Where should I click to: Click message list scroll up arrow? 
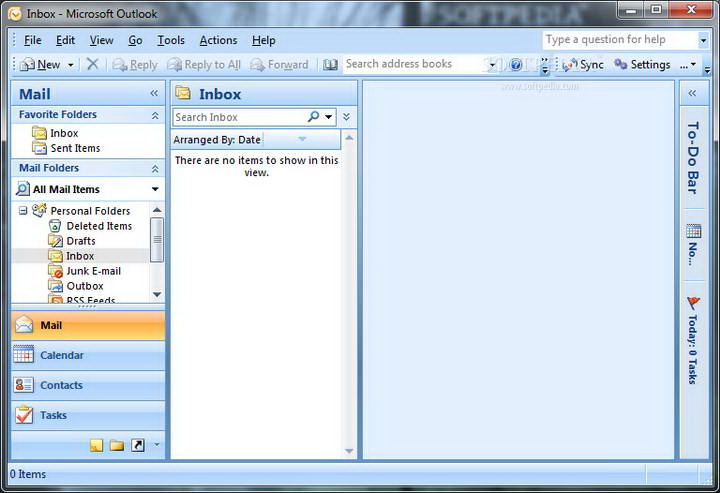point(349,138)
